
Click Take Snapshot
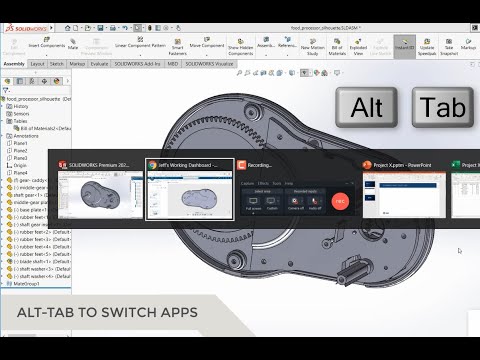(449, 47)
